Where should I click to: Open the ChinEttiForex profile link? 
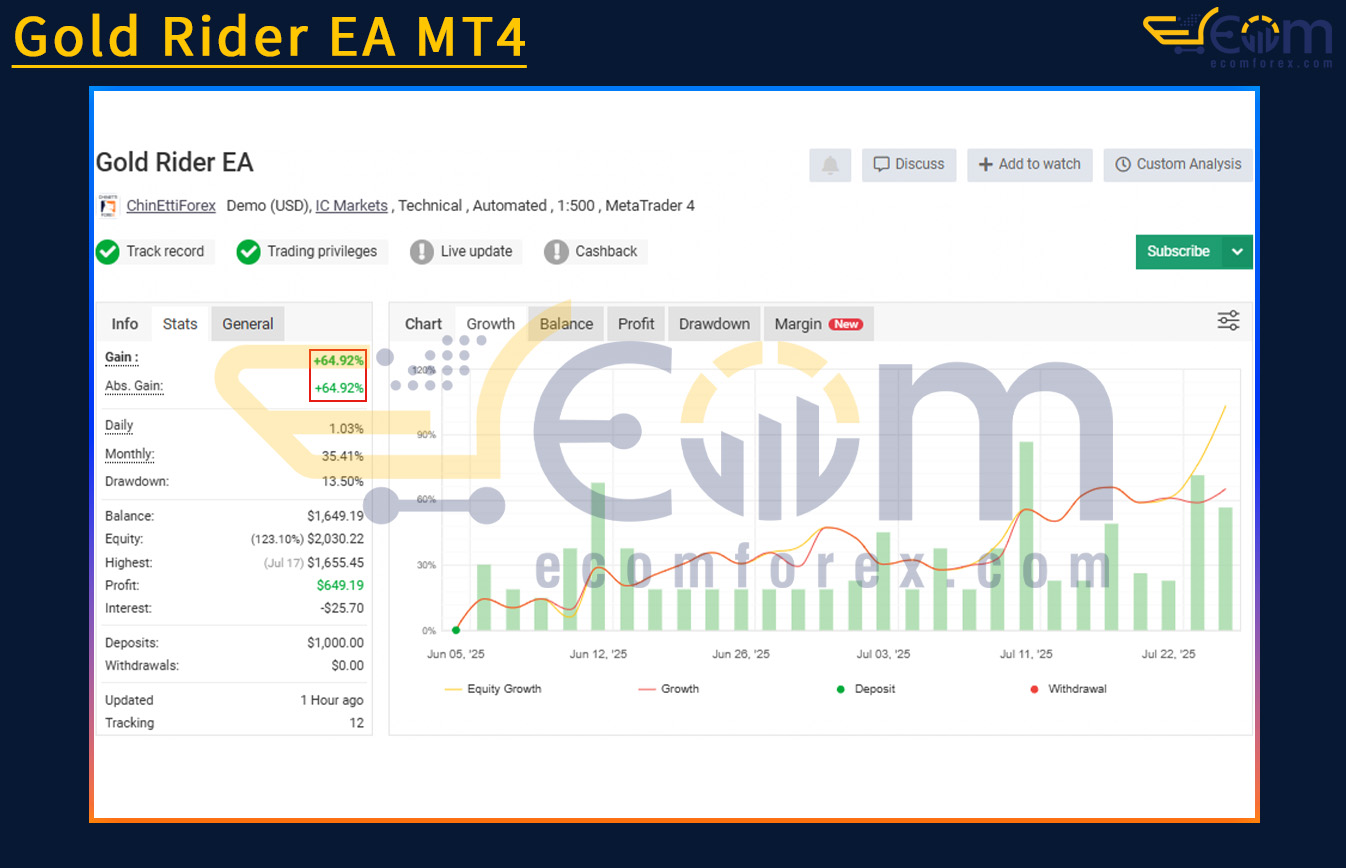(x=171, y=206)
